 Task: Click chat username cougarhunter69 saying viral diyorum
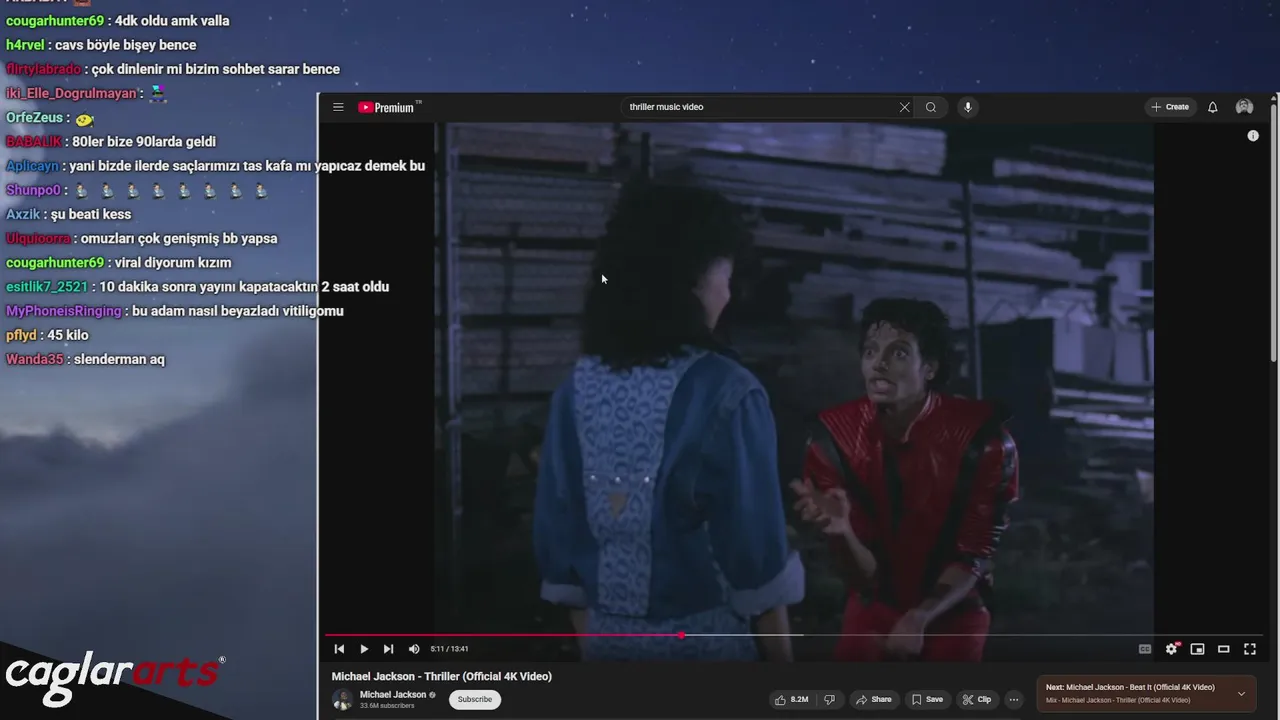(55, 263)
